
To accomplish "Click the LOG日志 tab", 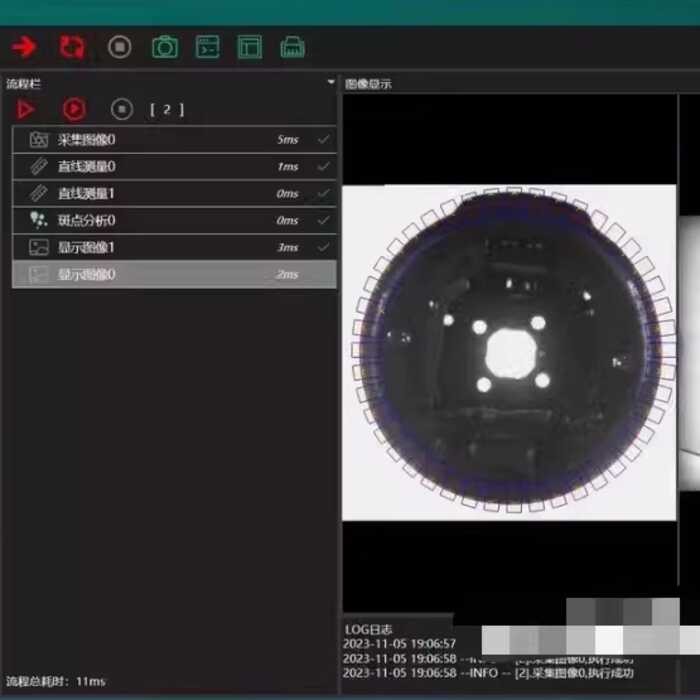I will (369, 629).
